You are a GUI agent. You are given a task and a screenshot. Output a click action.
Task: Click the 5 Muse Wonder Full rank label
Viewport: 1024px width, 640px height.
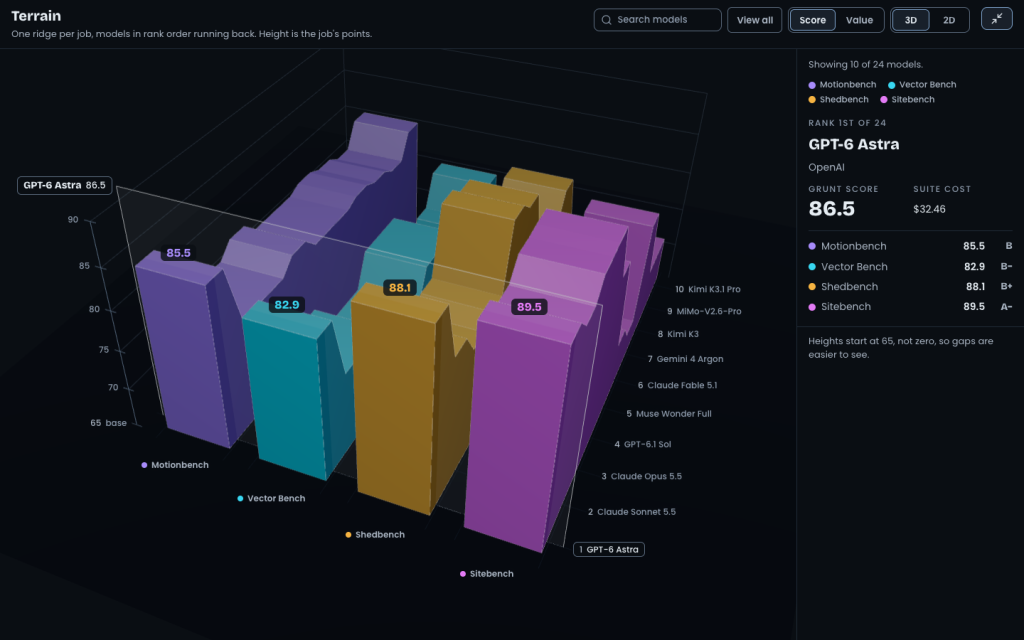click(669, 413)
